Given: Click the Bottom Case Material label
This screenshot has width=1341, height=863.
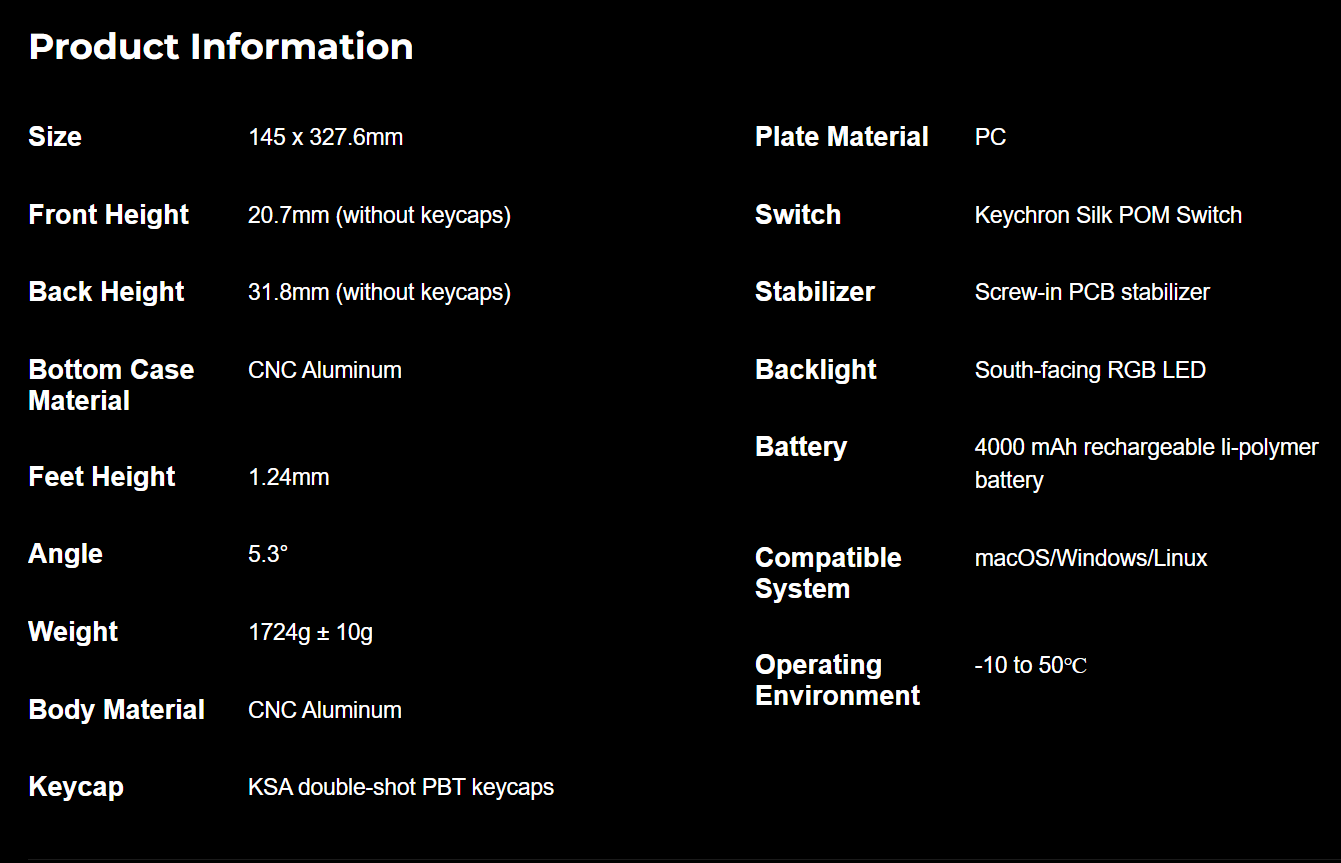Looking at the screenshot, I should click(x=111, y=385).
